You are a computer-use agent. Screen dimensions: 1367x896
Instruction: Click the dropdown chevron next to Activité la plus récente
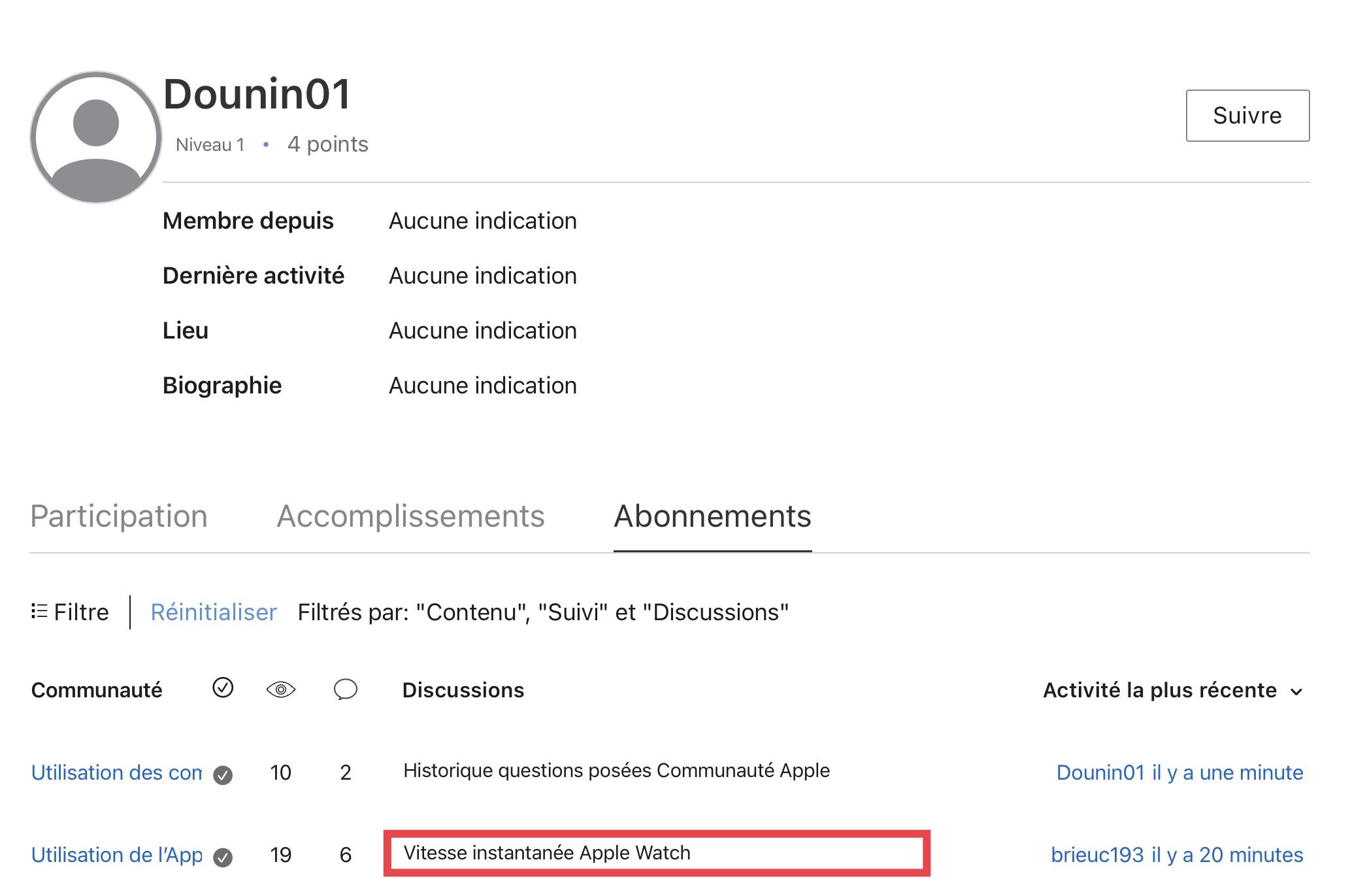pos(1296,692)
